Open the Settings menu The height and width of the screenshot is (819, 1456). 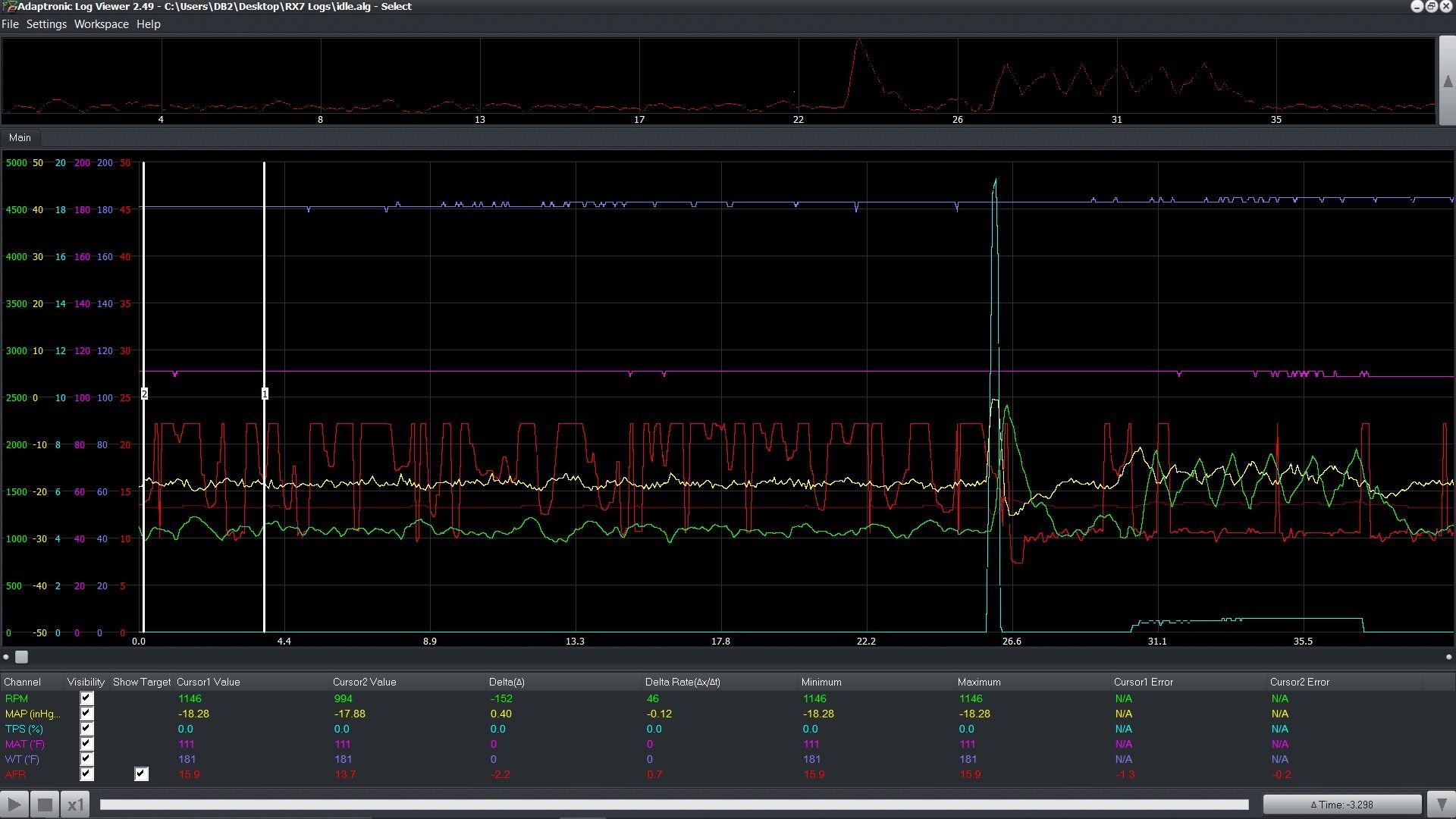46,24
